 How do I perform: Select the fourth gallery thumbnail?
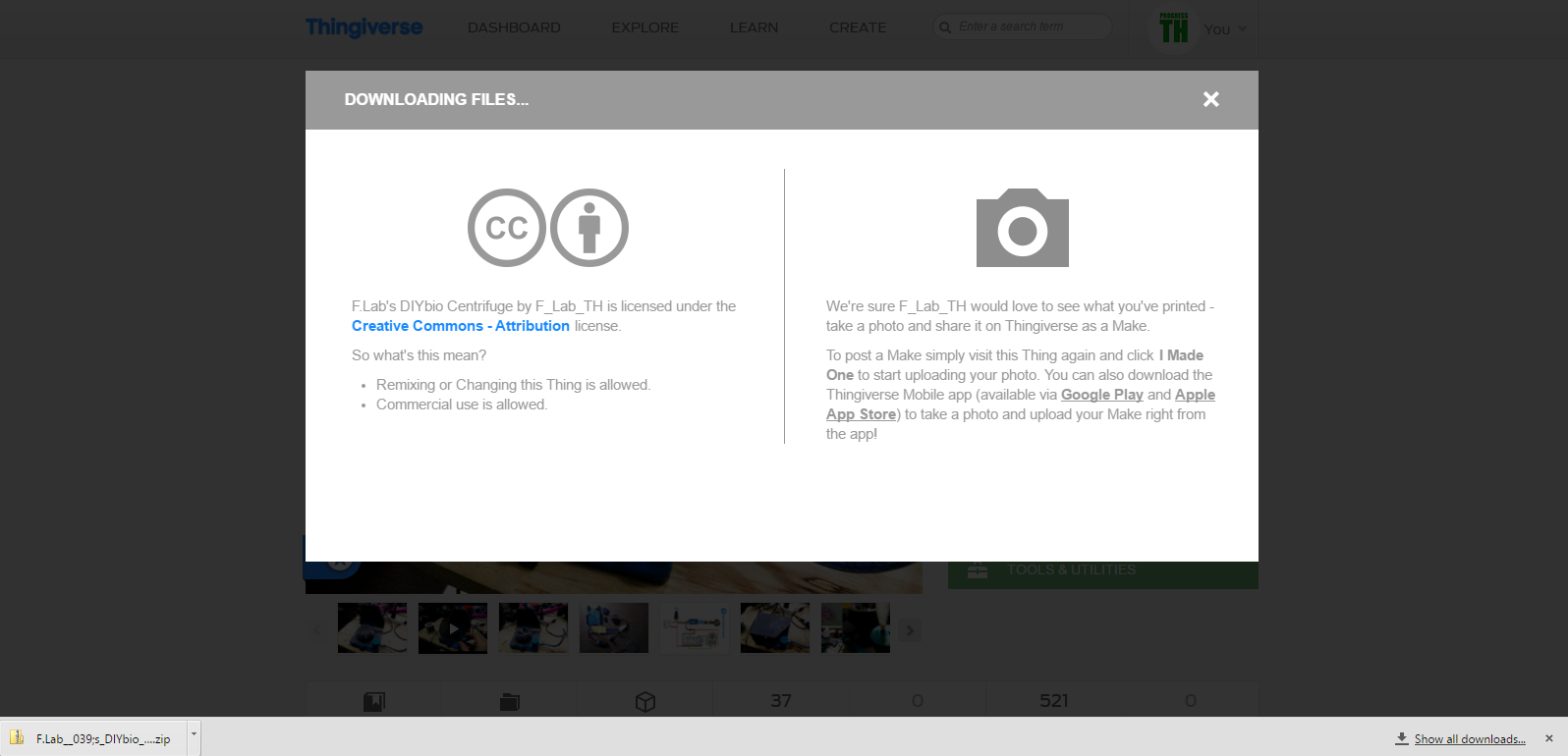614,628
